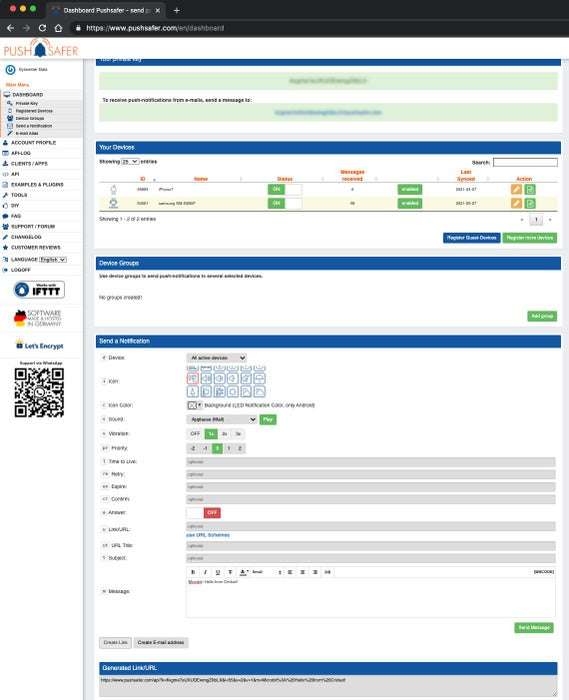The image size is (569, 700).
Task: Open ACCOUNT PROFILE in the sidebar menu
Action: coord(33,143)
